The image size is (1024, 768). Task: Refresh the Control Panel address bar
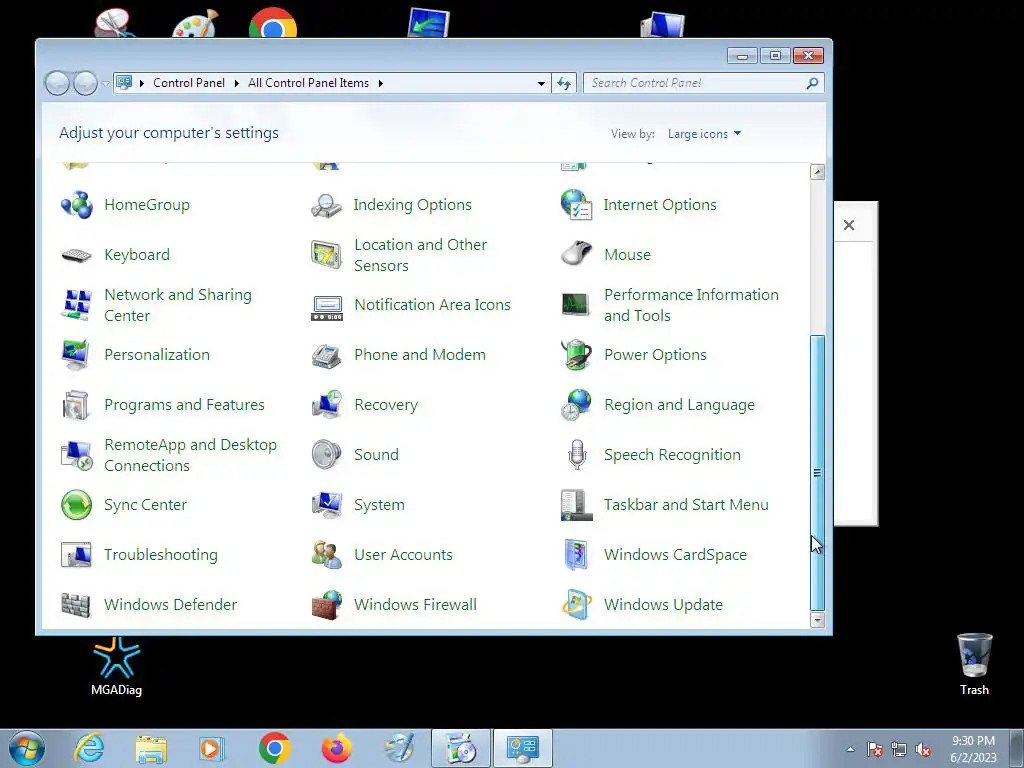point(564,84)
